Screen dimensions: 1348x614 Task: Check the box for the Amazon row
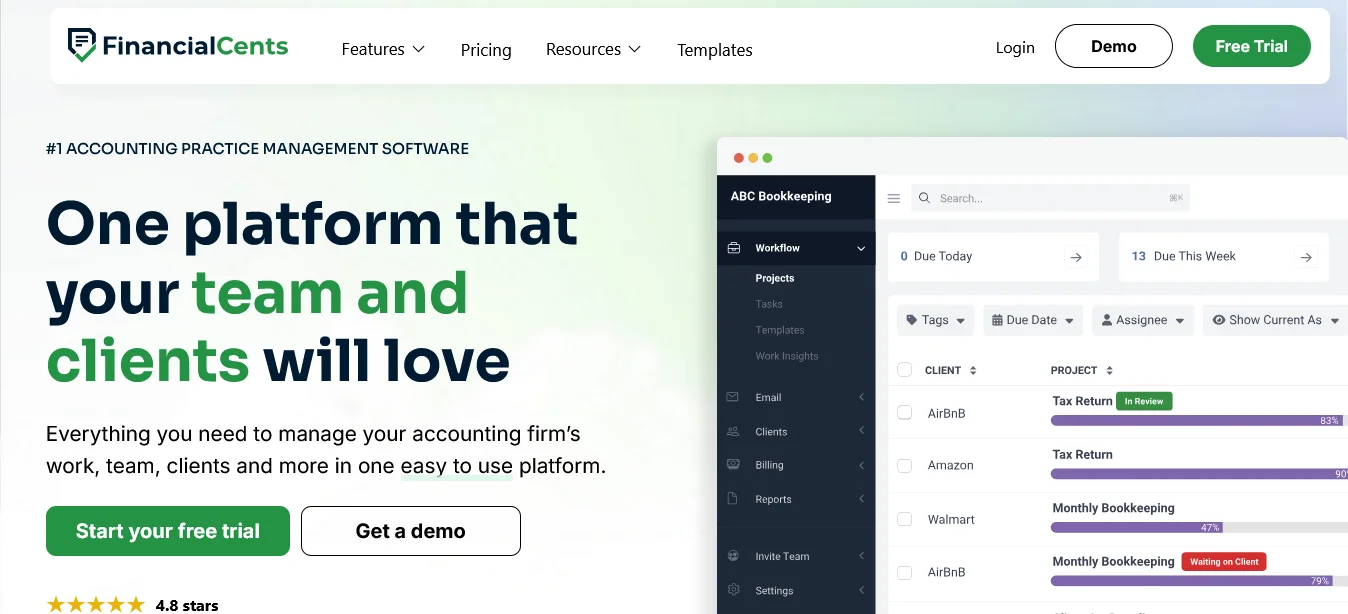(x=905, y=465)
